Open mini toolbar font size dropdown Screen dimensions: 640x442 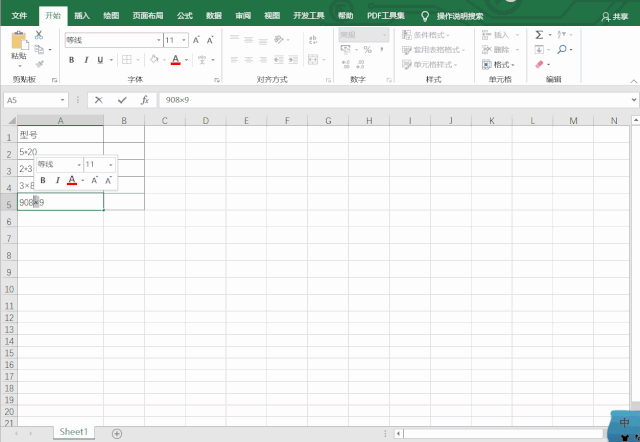(x=111, y=165)
